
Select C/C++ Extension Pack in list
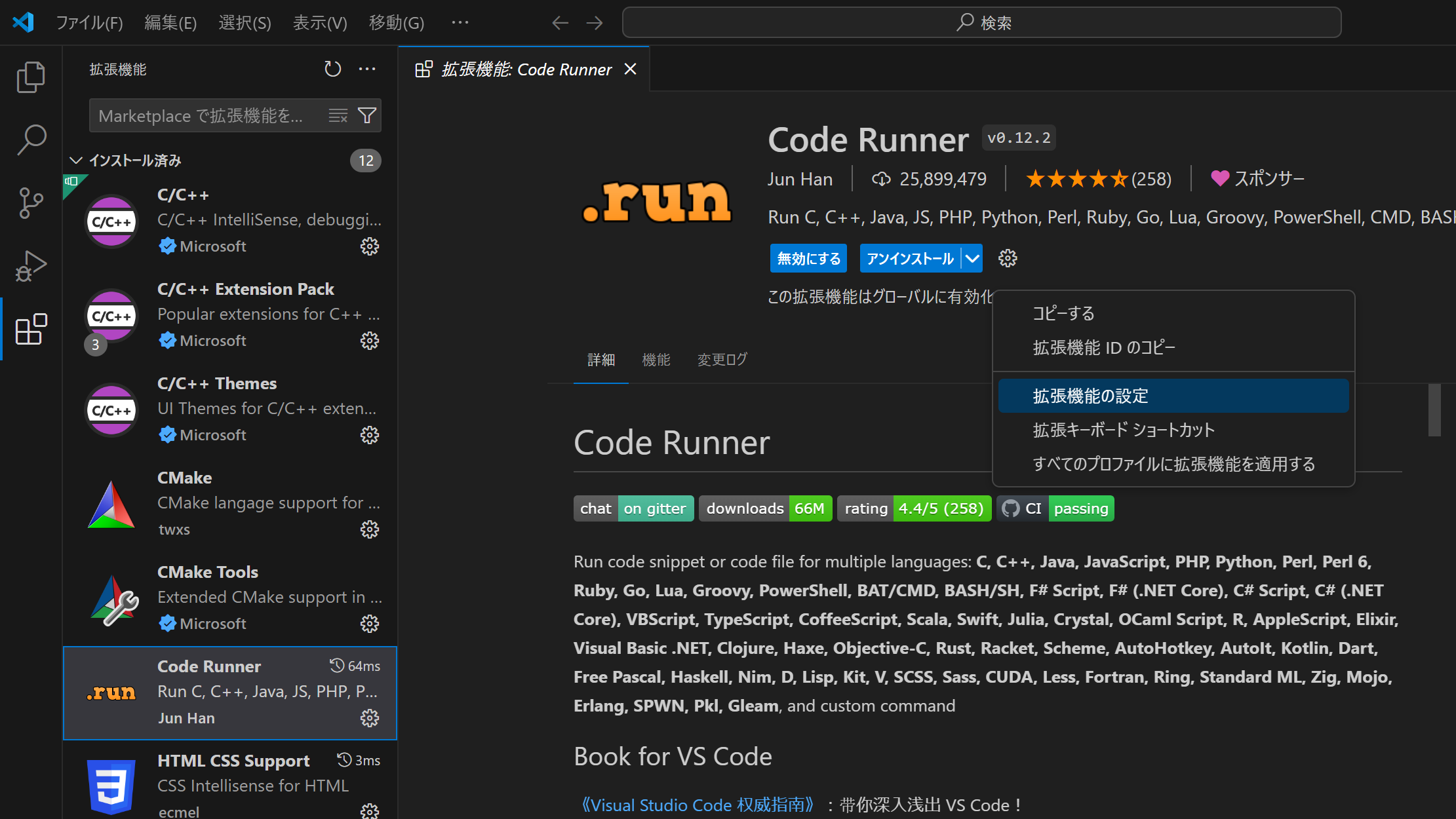[230, 315]
